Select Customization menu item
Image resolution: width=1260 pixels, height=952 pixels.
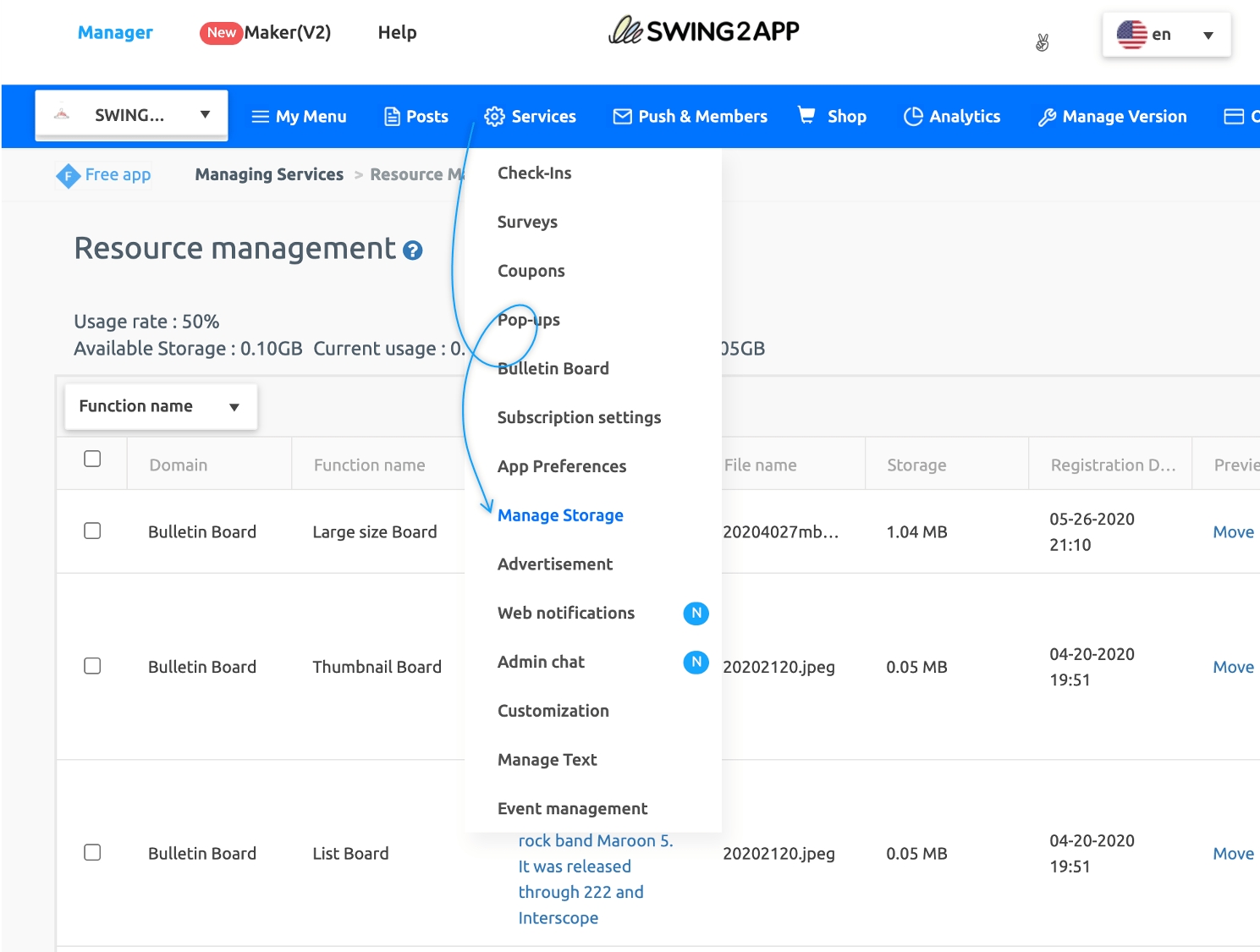553,712
